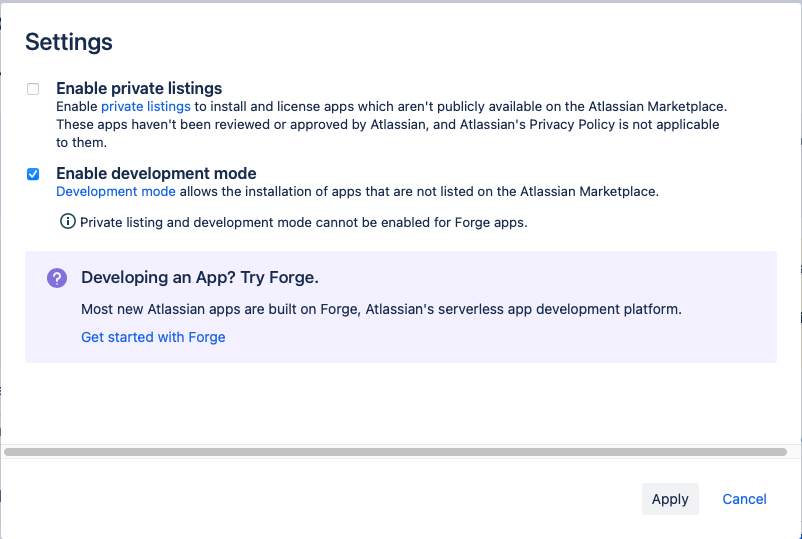Click the info circle icon beside Forge note
Image resolution: width=802 pixels, height=539 pixels.
pyautogui.click(x=68, y=222)
